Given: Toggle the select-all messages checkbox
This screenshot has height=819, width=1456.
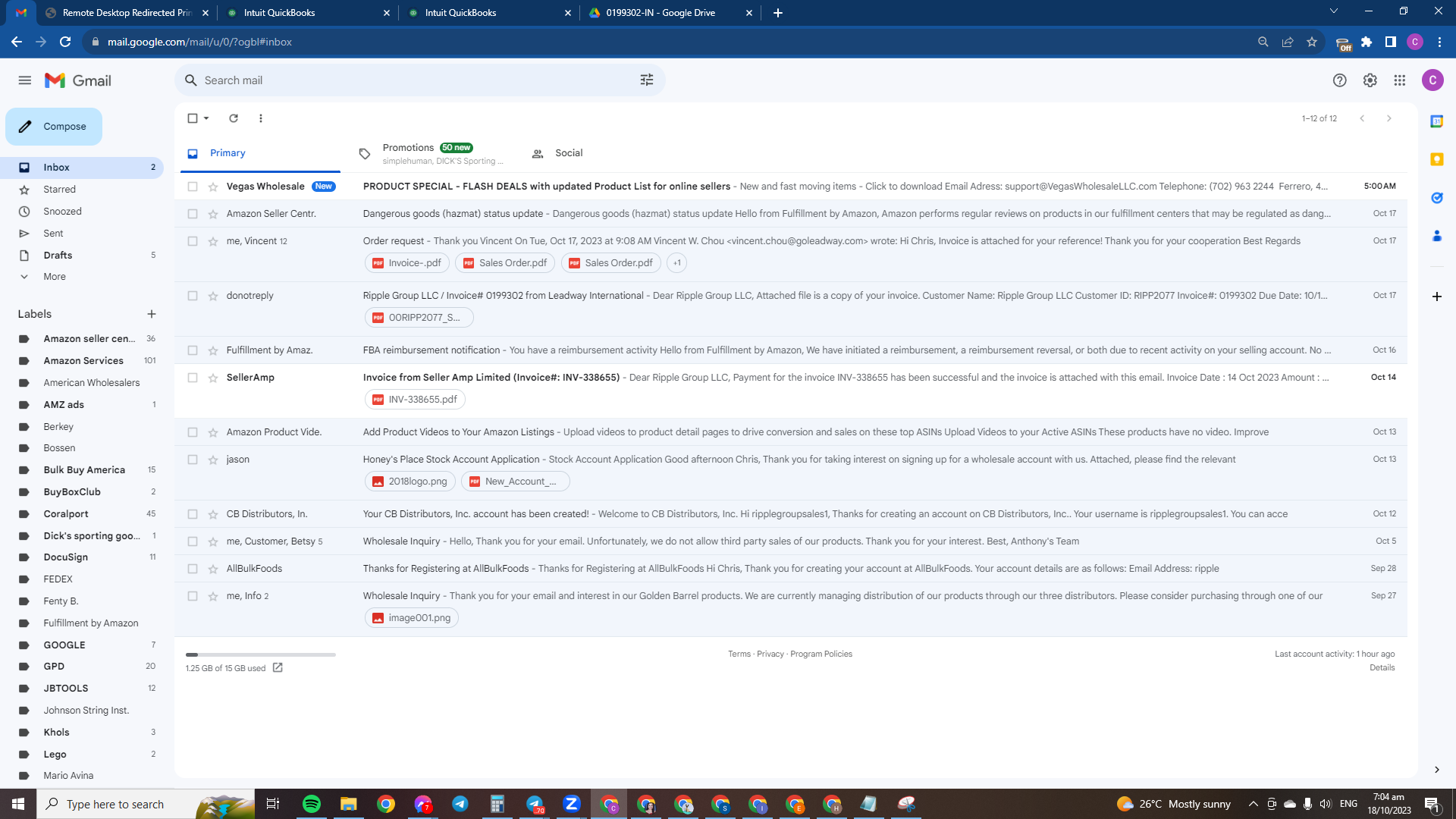Looking at the screenshot, I should pos(193,118).
